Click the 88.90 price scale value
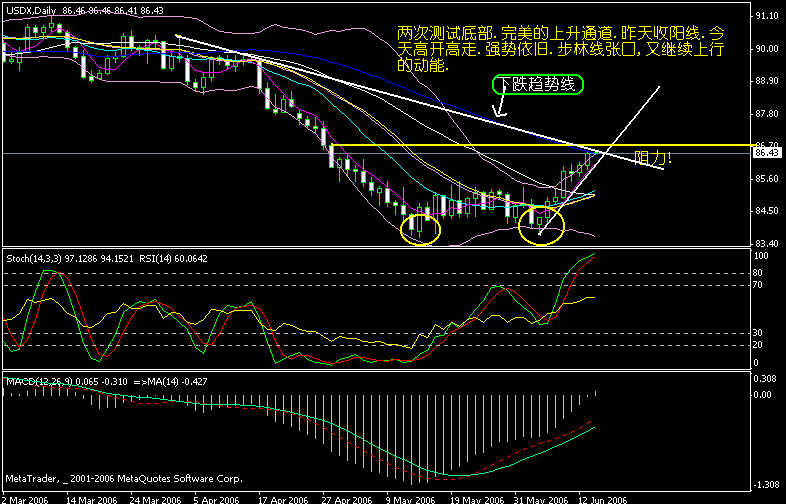Screen dimensions: 786x504 767,81
